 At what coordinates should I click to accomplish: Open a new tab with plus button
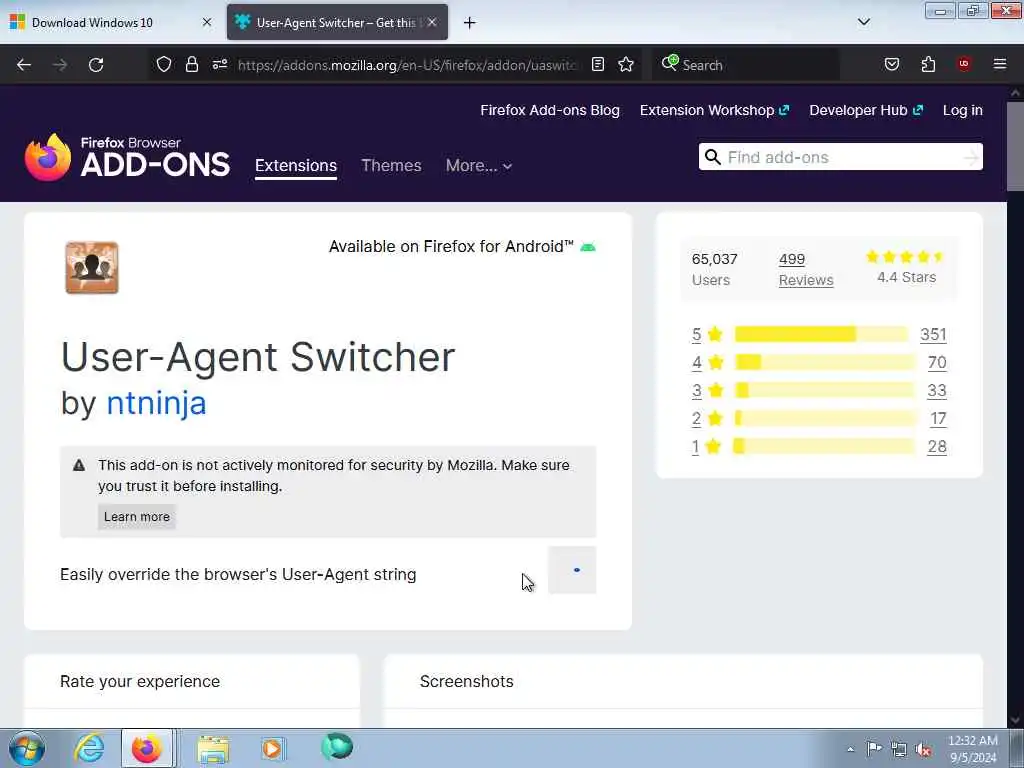coord(470,23)
